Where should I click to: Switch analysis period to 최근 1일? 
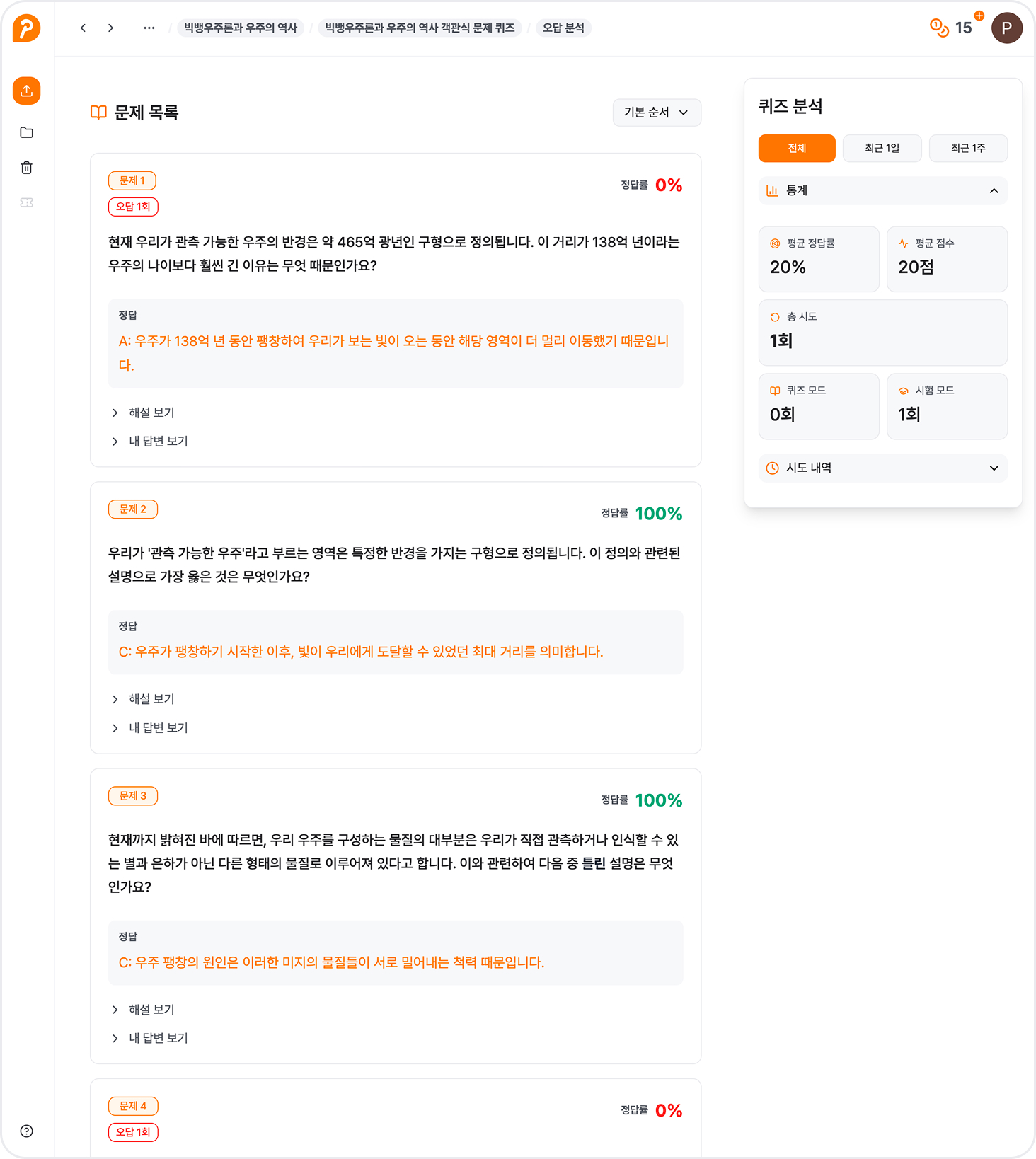pos(882,148)
